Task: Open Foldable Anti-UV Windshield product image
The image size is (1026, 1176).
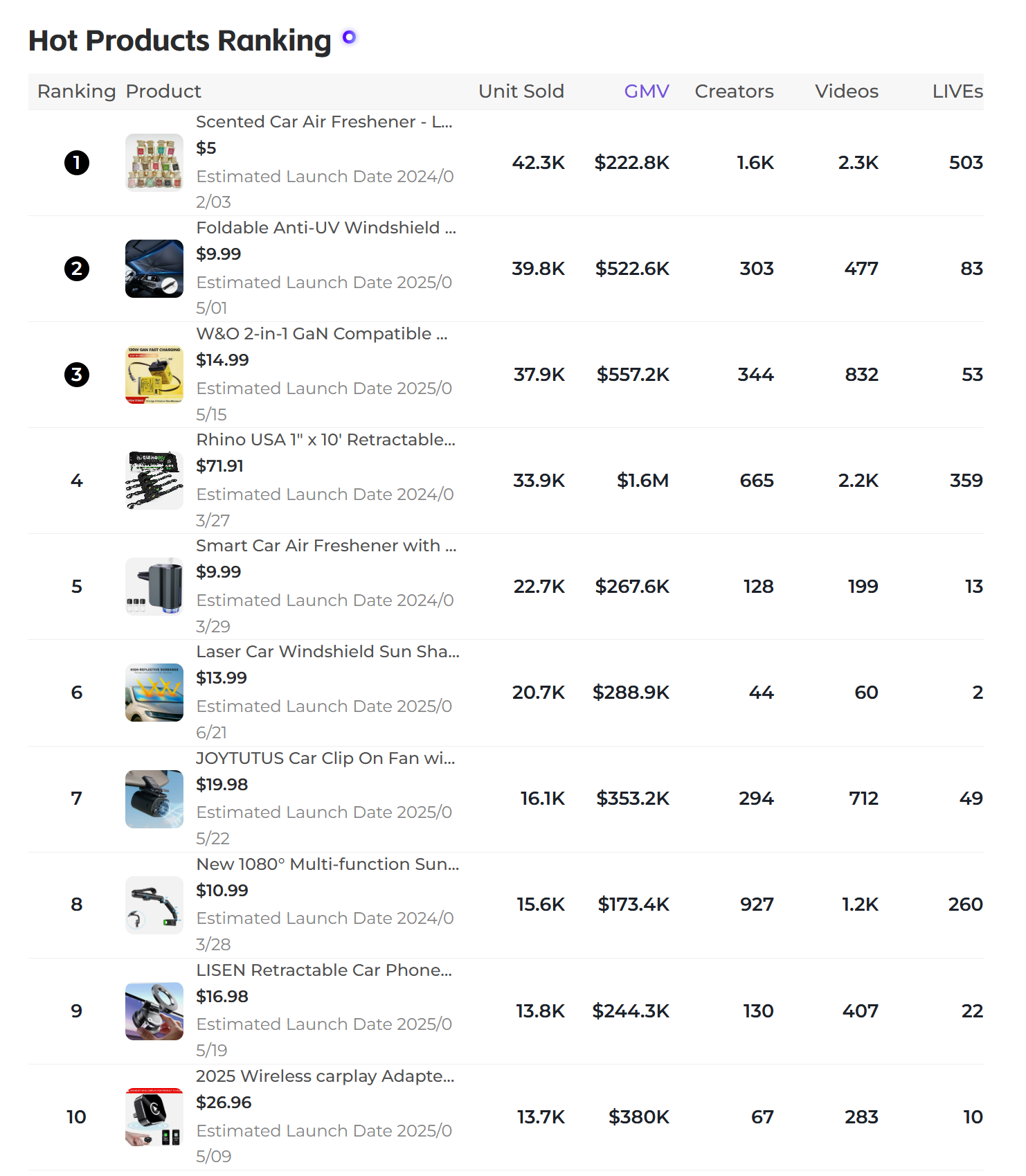Action: tap(154, 269)
